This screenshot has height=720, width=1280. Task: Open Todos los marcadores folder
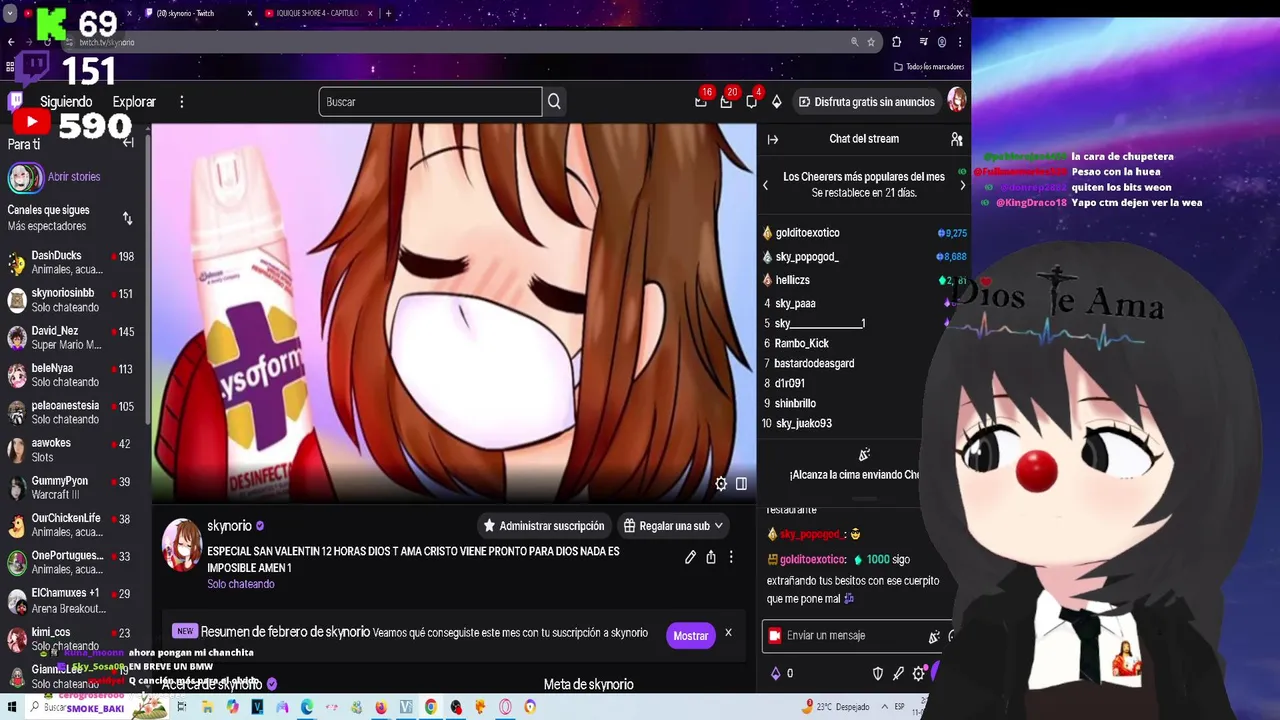point(929,67)
